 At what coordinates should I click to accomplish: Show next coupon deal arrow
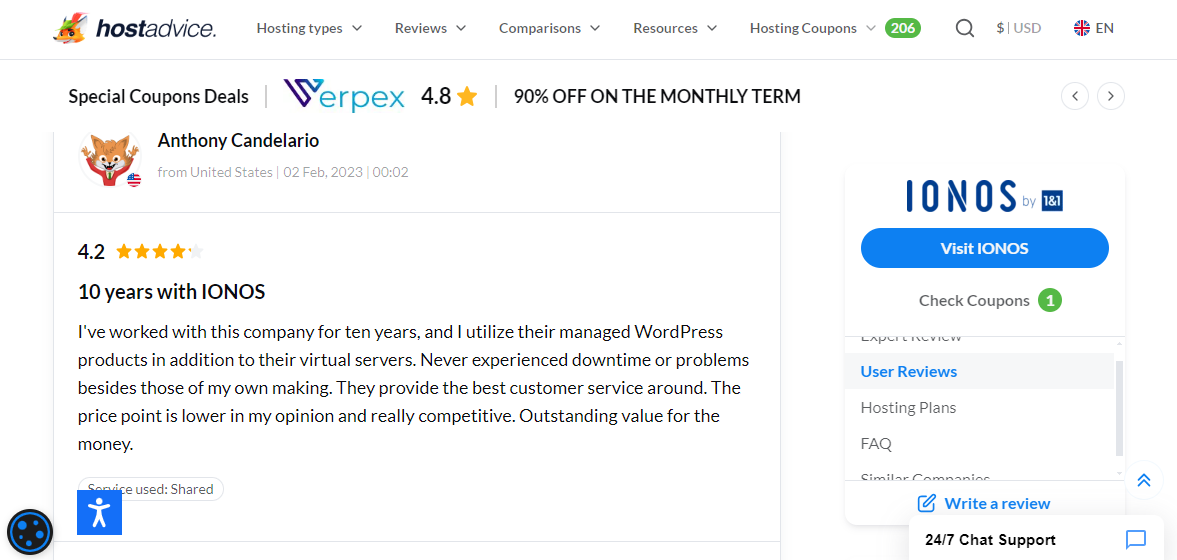click(1111, 96)
